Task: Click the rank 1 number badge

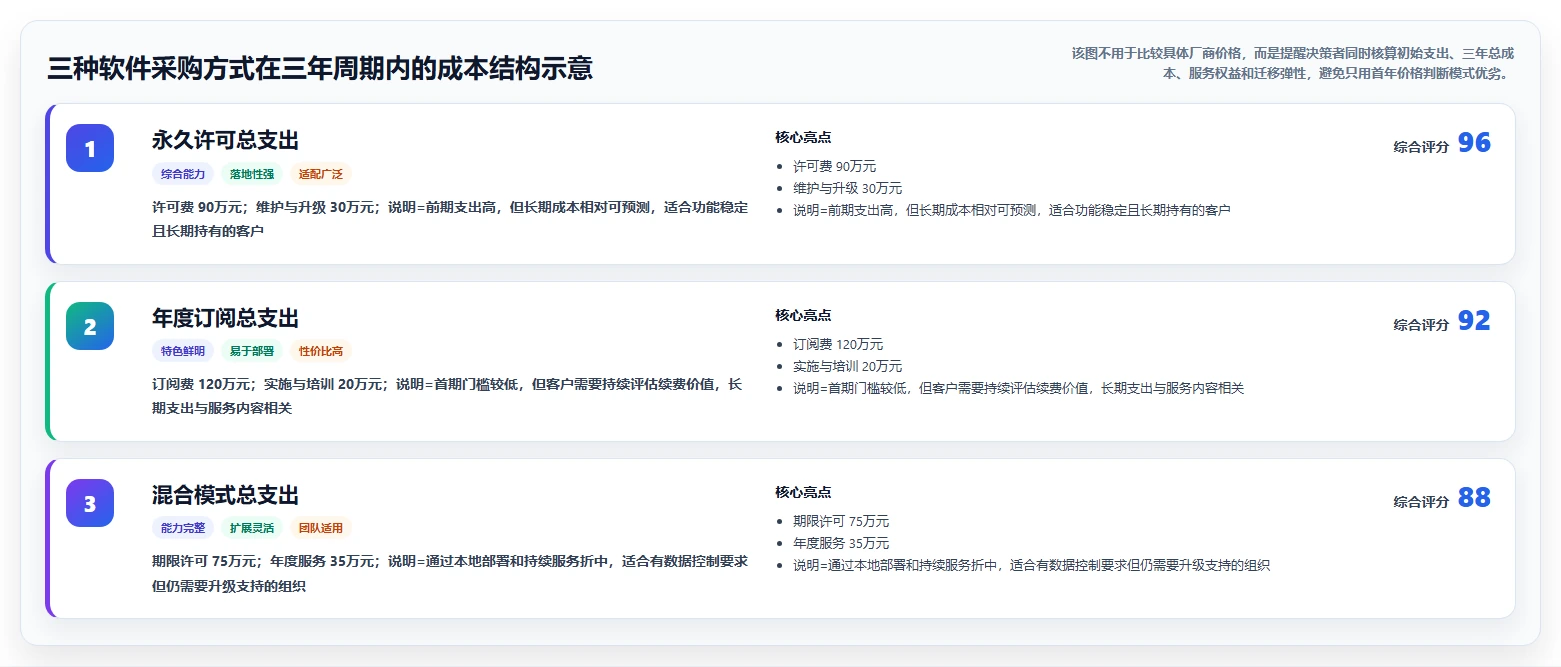Action: (90, 148)
